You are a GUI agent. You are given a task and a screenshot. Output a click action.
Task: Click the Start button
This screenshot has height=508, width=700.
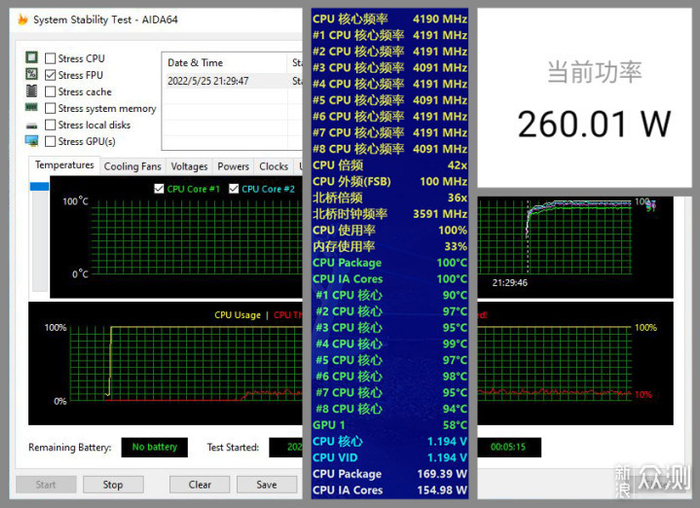coord(46,485)
